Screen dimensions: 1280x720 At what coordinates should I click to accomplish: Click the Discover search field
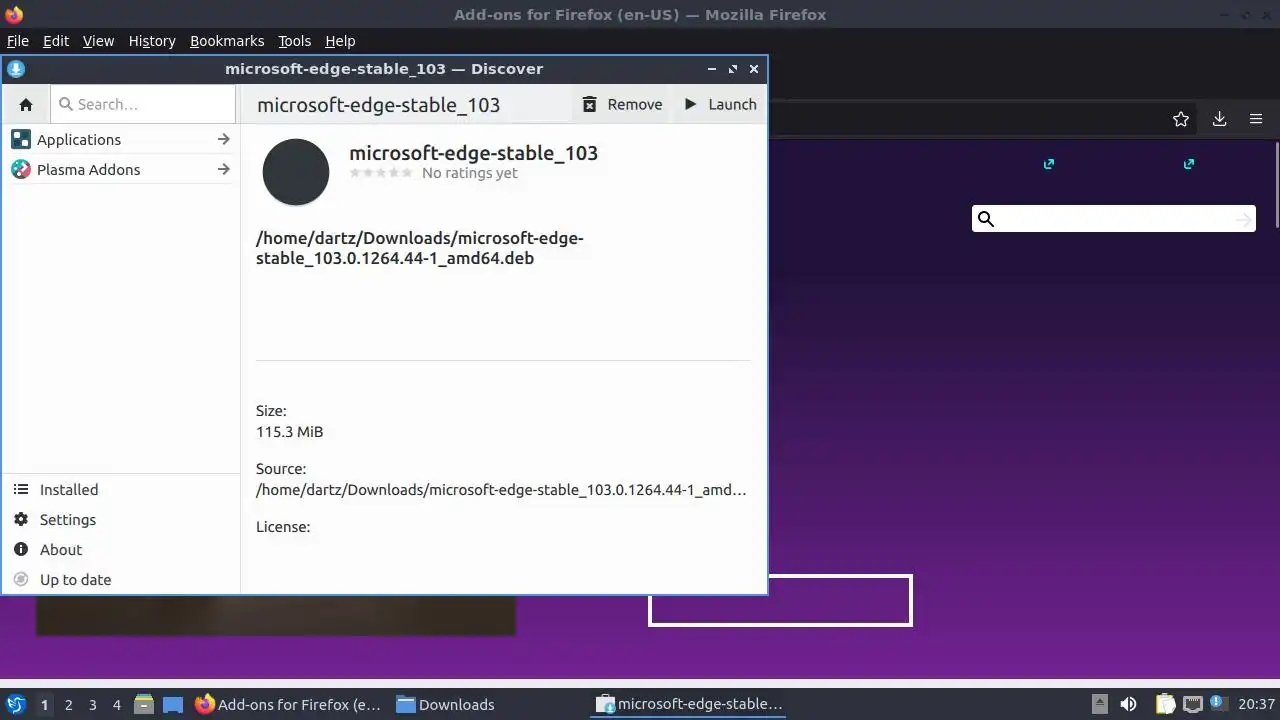click(x=143, y=104)
